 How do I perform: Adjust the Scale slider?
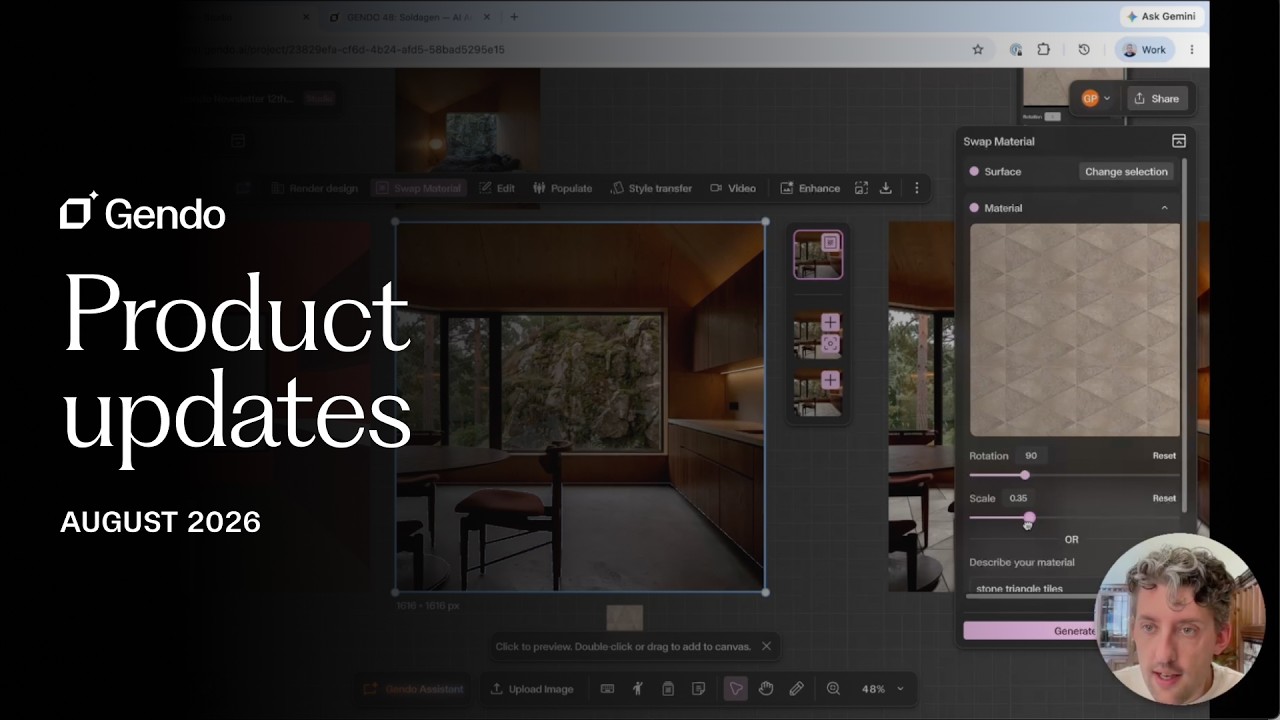1029,517
